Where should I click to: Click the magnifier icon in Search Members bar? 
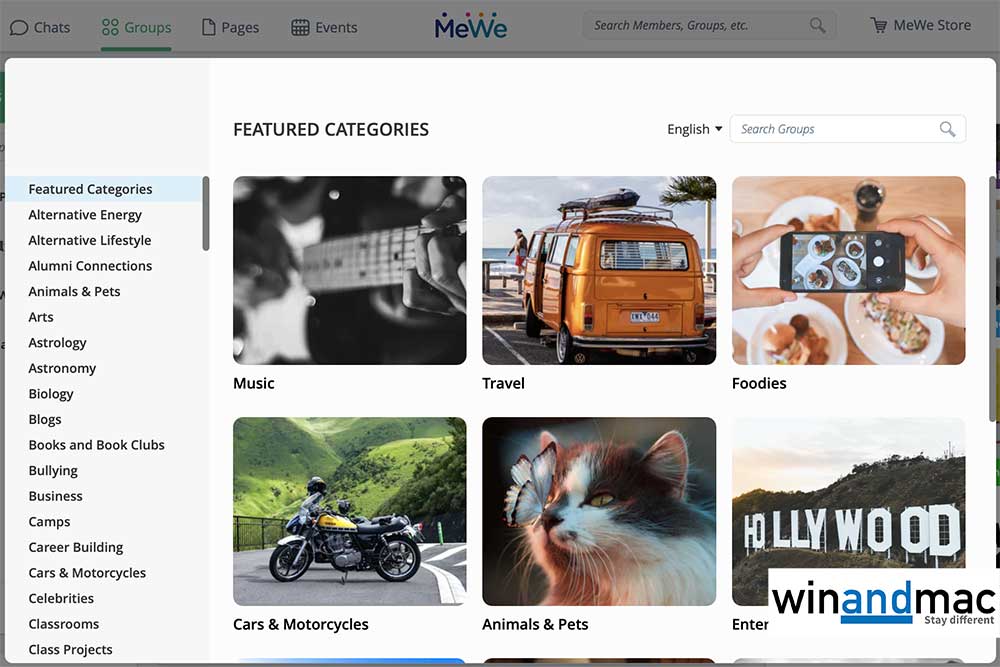(818, 26)
